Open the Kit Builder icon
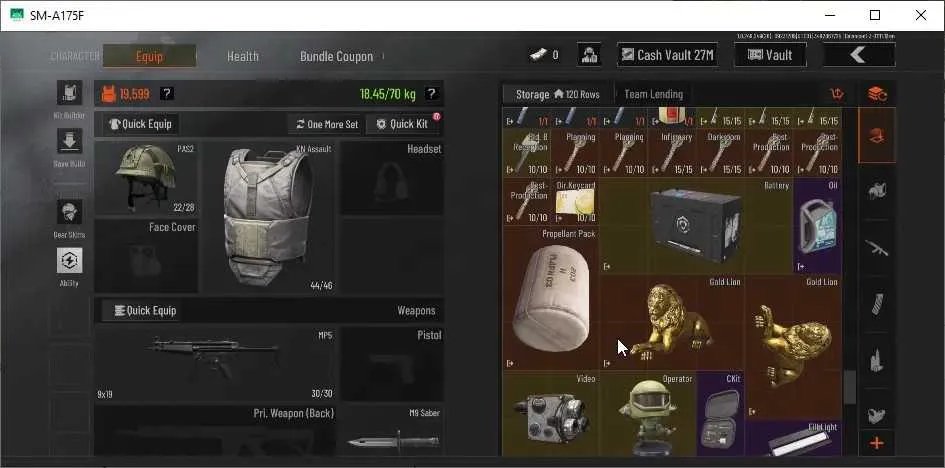The width and height of the screenshot is (945, 468). click(x=69, y=93)
